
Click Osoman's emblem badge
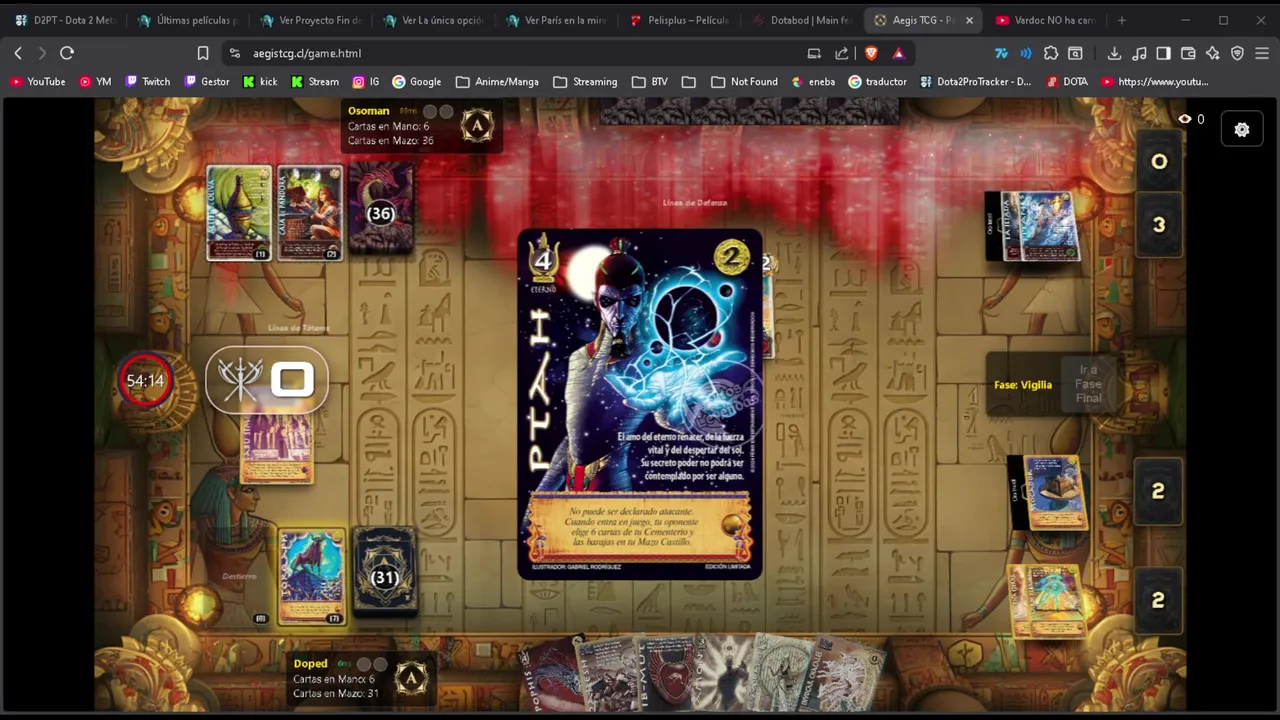pos(477,125)
